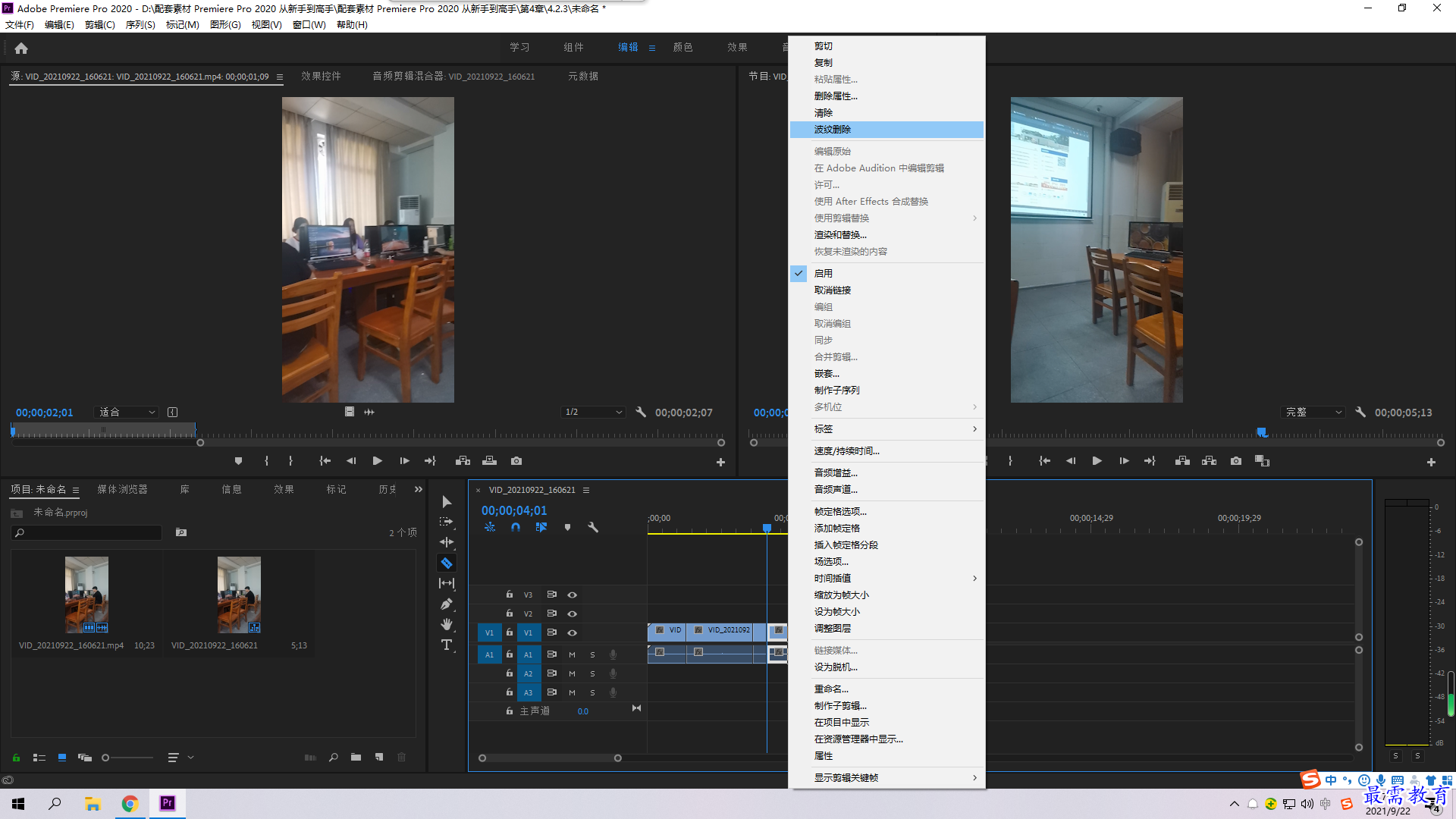
Task: Open Source playback resolution dropdown 1/2
Action: 593,412
